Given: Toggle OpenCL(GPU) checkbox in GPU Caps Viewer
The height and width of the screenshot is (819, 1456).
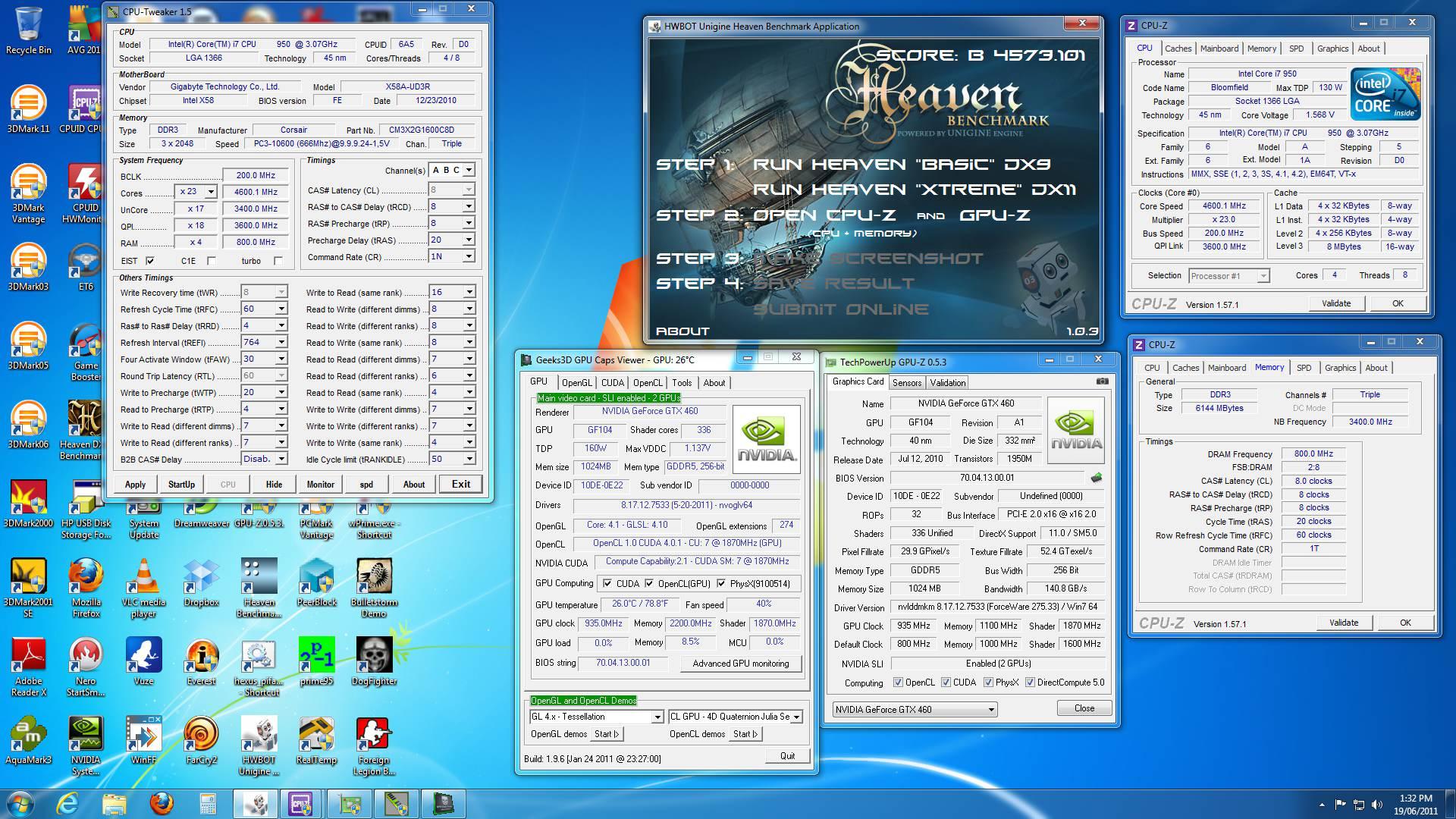Looking at the screenshot, I should [649, 583].
